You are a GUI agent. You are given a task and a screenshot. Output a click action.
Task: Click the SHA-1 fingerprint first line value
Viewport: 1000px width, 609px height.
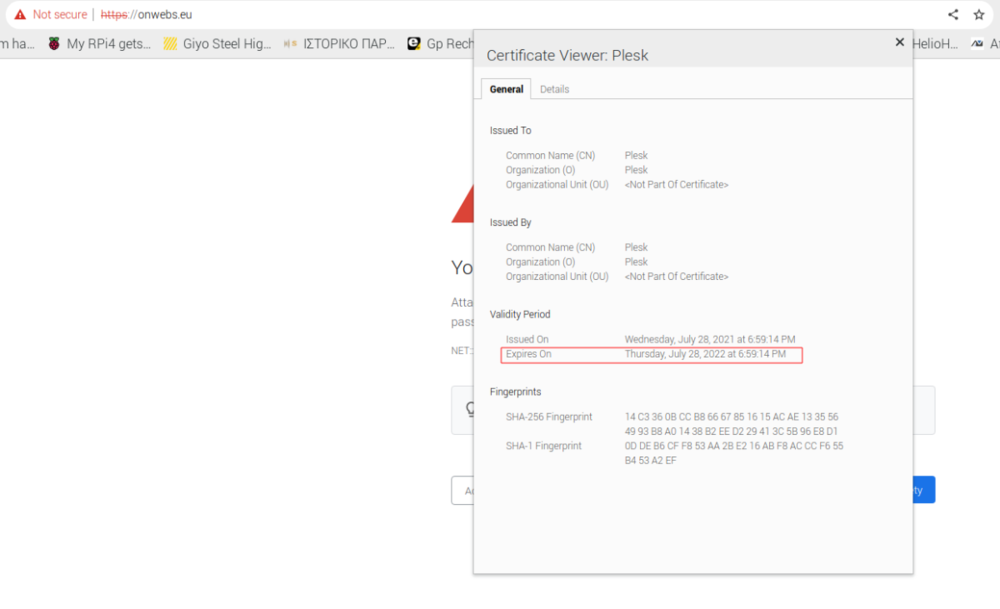tap(733, 446)
